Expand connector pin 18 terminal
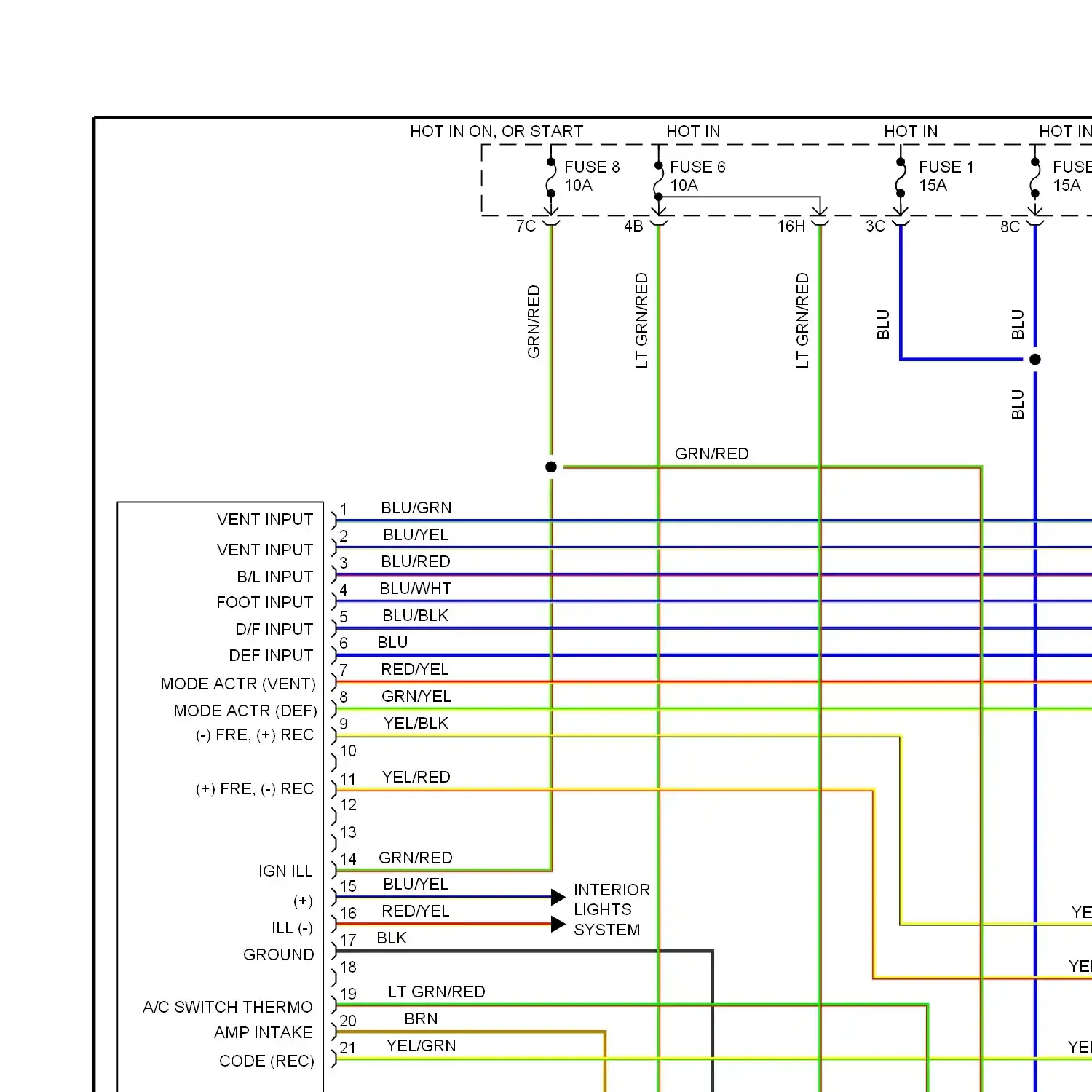The width and height of the screenshot is (1092, 1092). point(333,976)
